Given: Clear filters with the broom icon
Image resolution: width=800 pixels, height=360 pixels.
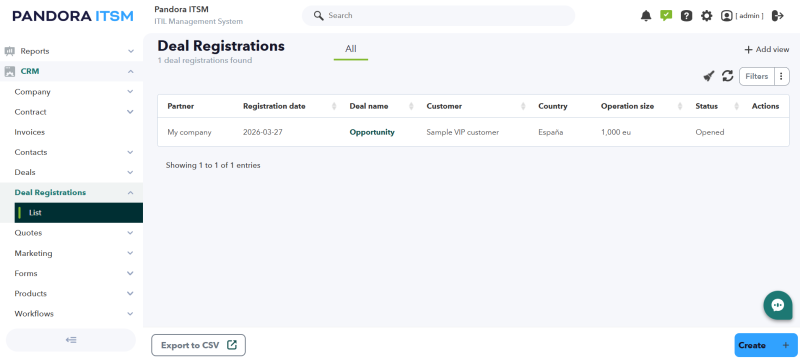Looking at the screenshot, I should tap(709, 76).
